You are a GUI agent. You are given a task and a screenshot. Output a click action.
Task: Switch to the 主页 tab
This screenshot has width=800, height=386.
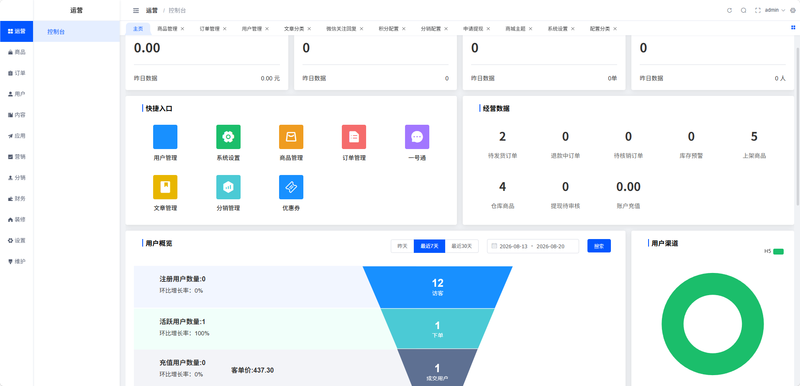138,29
